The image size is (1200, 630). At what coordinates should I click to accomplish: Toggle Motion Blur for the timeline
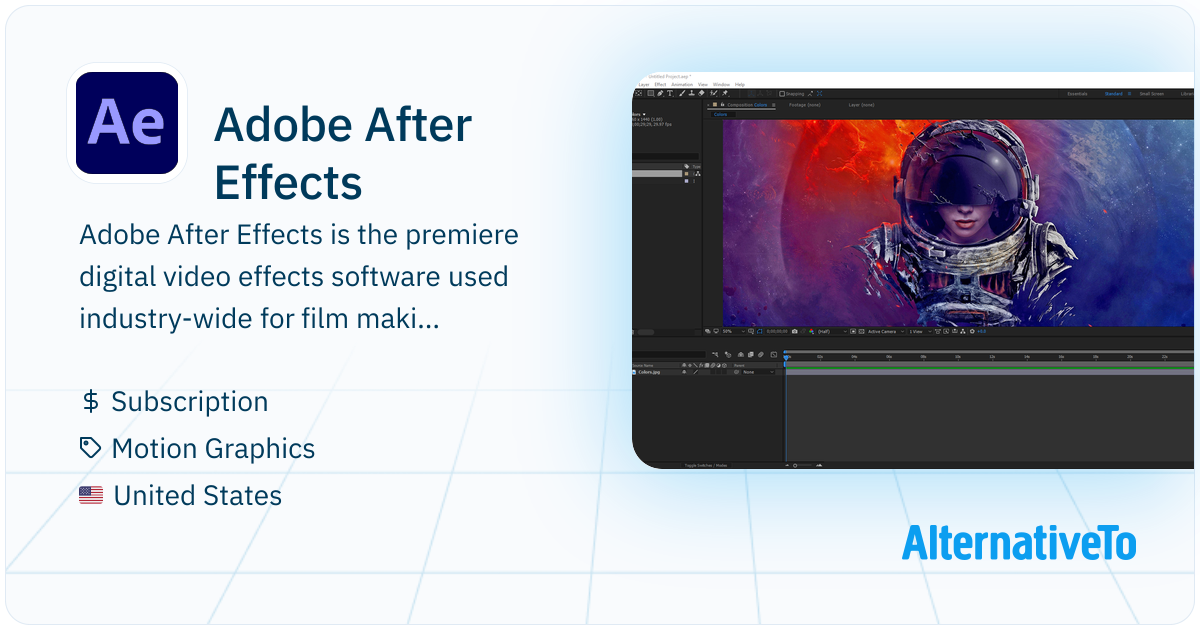761,354
